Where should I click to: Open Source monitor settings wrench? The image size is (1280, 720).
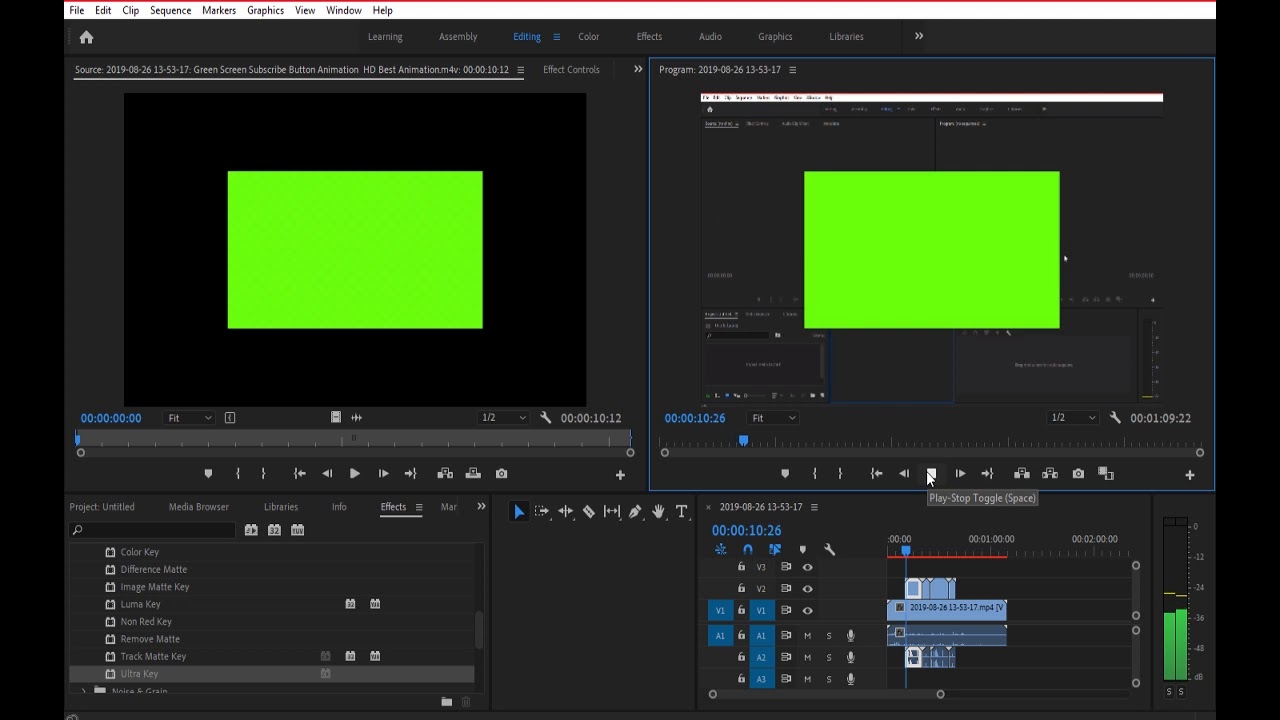coord(546,418)
